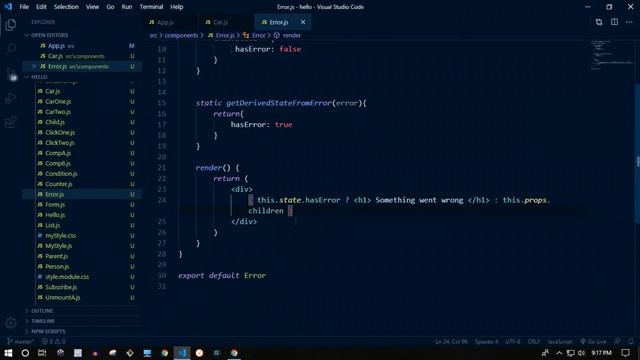Expand the Outline section
Image resolution: width=640 pixels, height=360 pixels.
click(x=82, y=311)
